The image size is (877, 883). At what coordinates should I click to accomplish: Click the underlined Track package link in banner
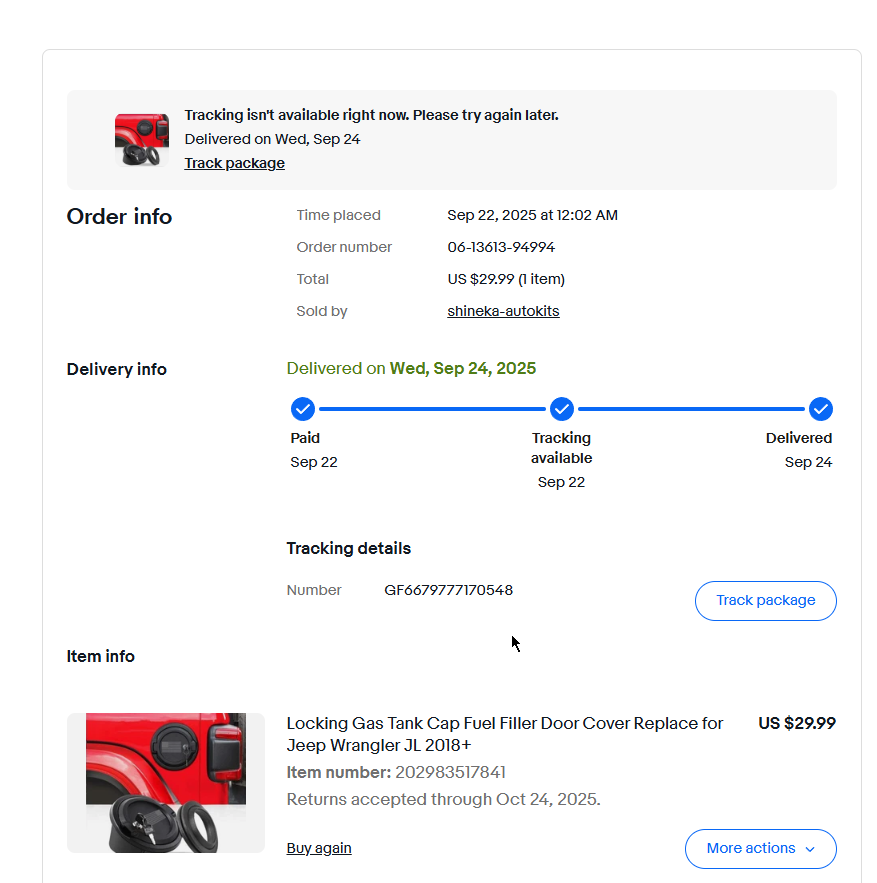click(234, 163)
